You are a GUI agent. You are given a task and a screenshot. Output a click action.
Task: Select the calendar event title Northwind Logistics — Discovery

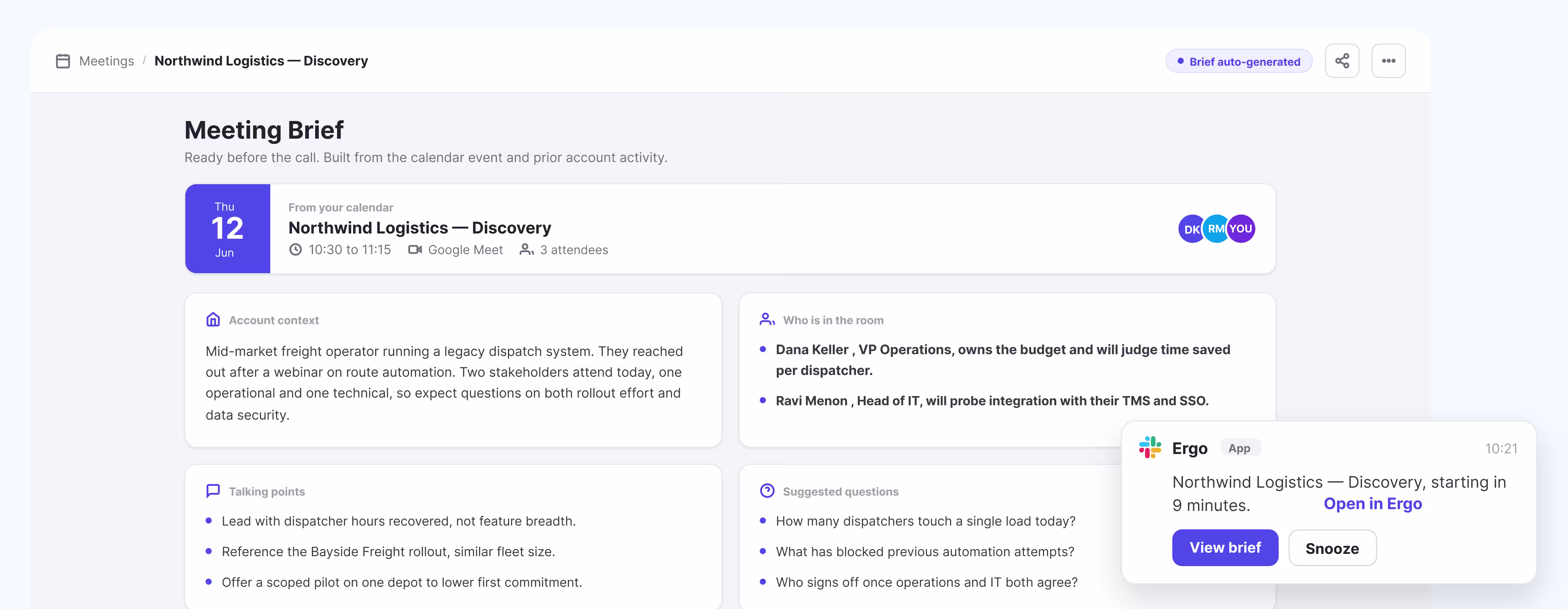(419, 228)
